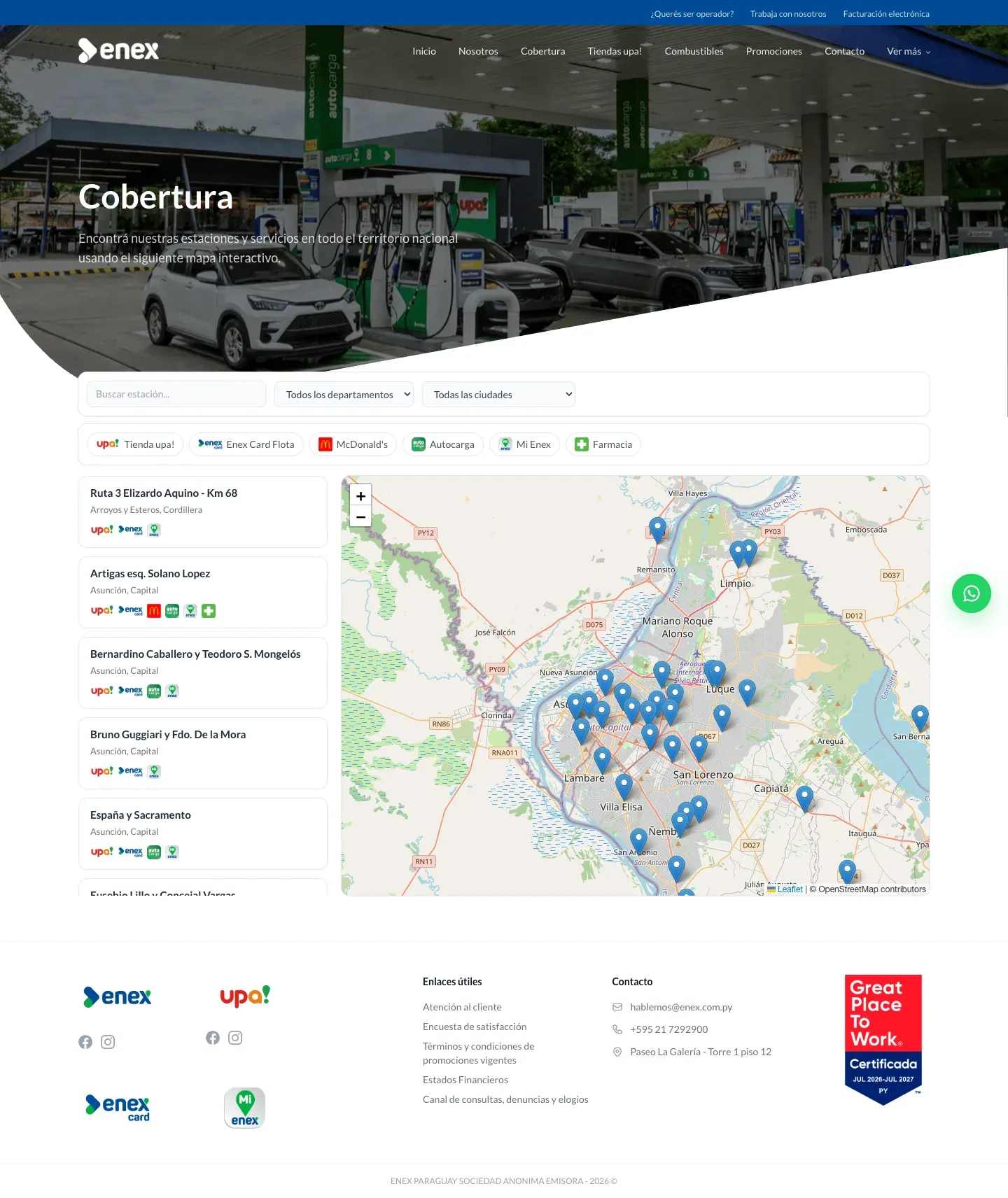Viewport: 1008px width, 1198px height.
Task: Click the enex card logo in footer
Action: [118, 1108]
